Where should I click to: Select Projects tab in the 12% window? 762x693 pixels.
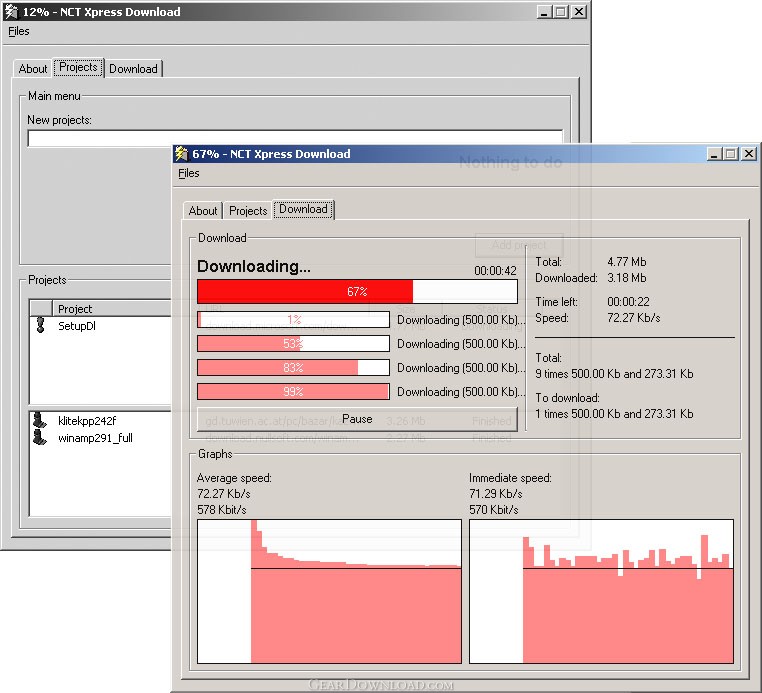click(x=78, y=67)
